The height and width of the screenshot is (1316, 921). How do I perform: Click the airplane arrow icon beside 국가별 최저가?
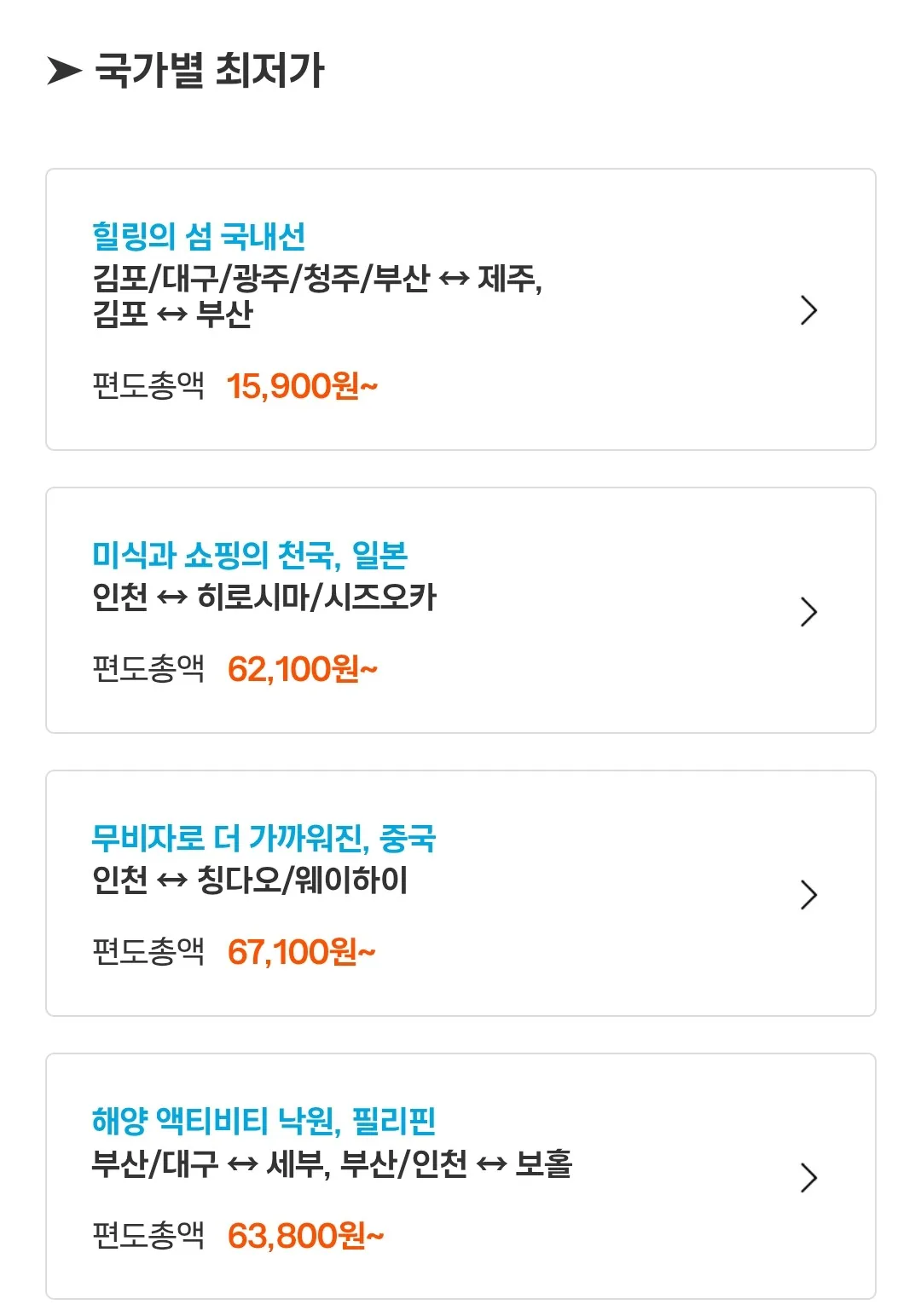coord(64,71)
